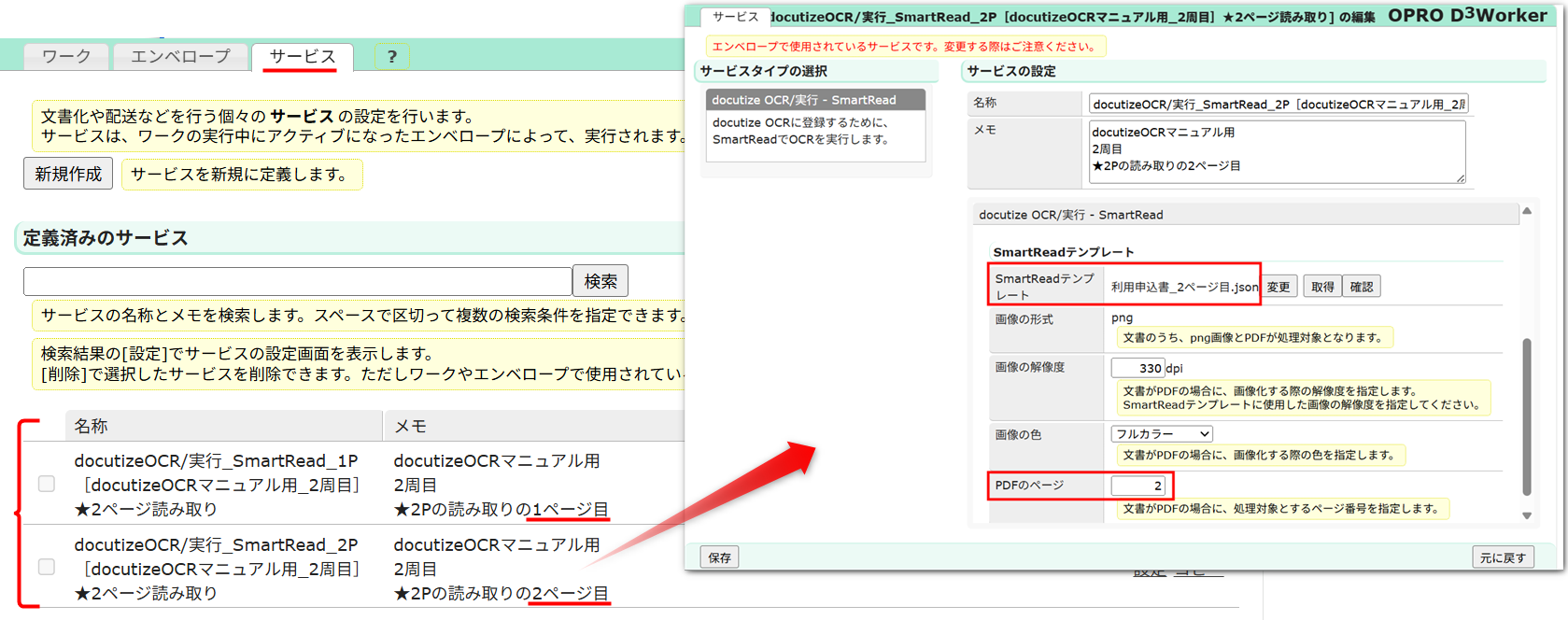Screen dimensions: 1568x620
Task: Click the docutizeOCR/実行_SmartRead_1P name text
Action: click(x=216, y=460)
